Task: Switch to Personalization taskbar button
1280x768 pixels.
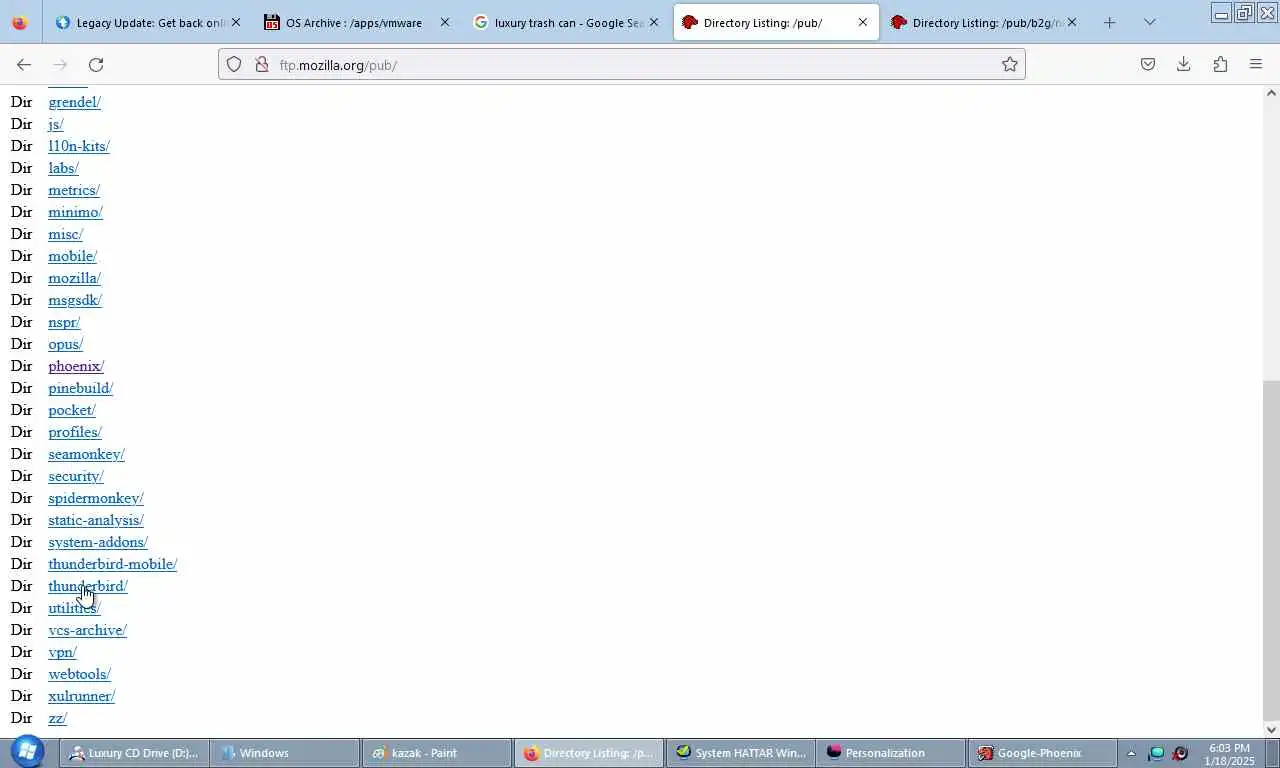Action: point(890,753)
